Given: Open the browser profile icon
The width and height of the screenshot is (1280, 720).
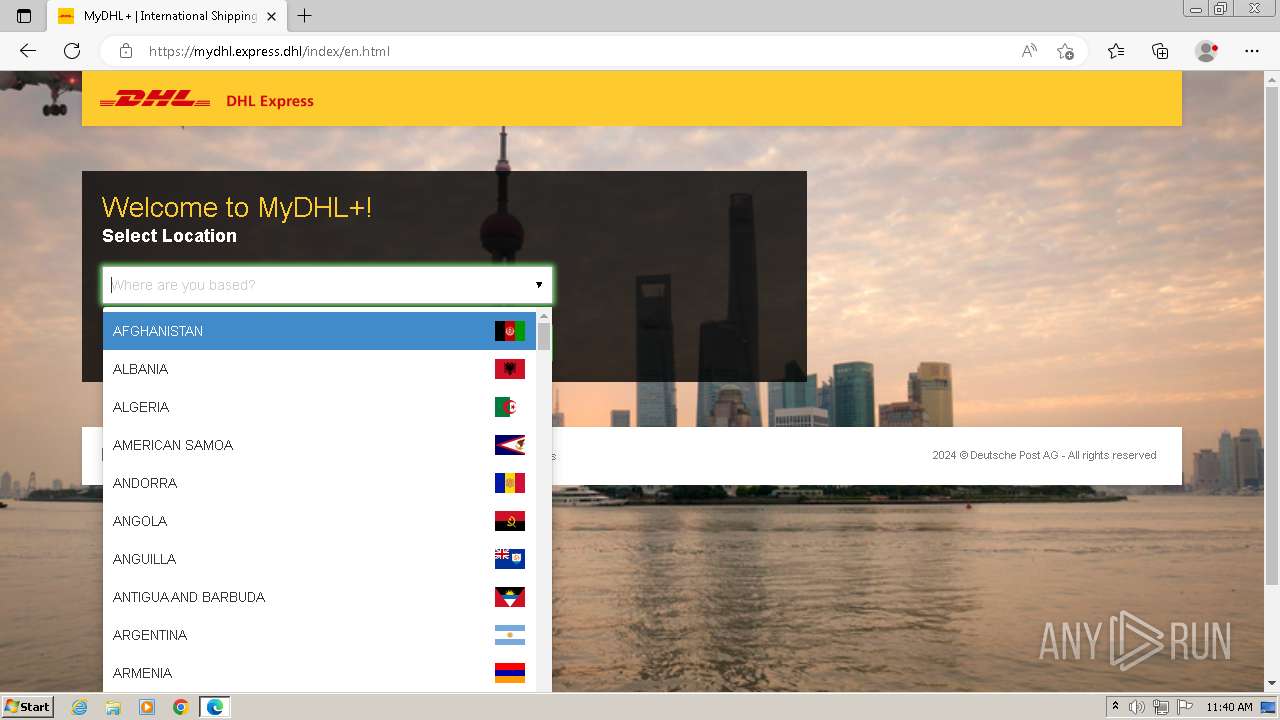Looking at the screenshot, I should pos(1207,51).
